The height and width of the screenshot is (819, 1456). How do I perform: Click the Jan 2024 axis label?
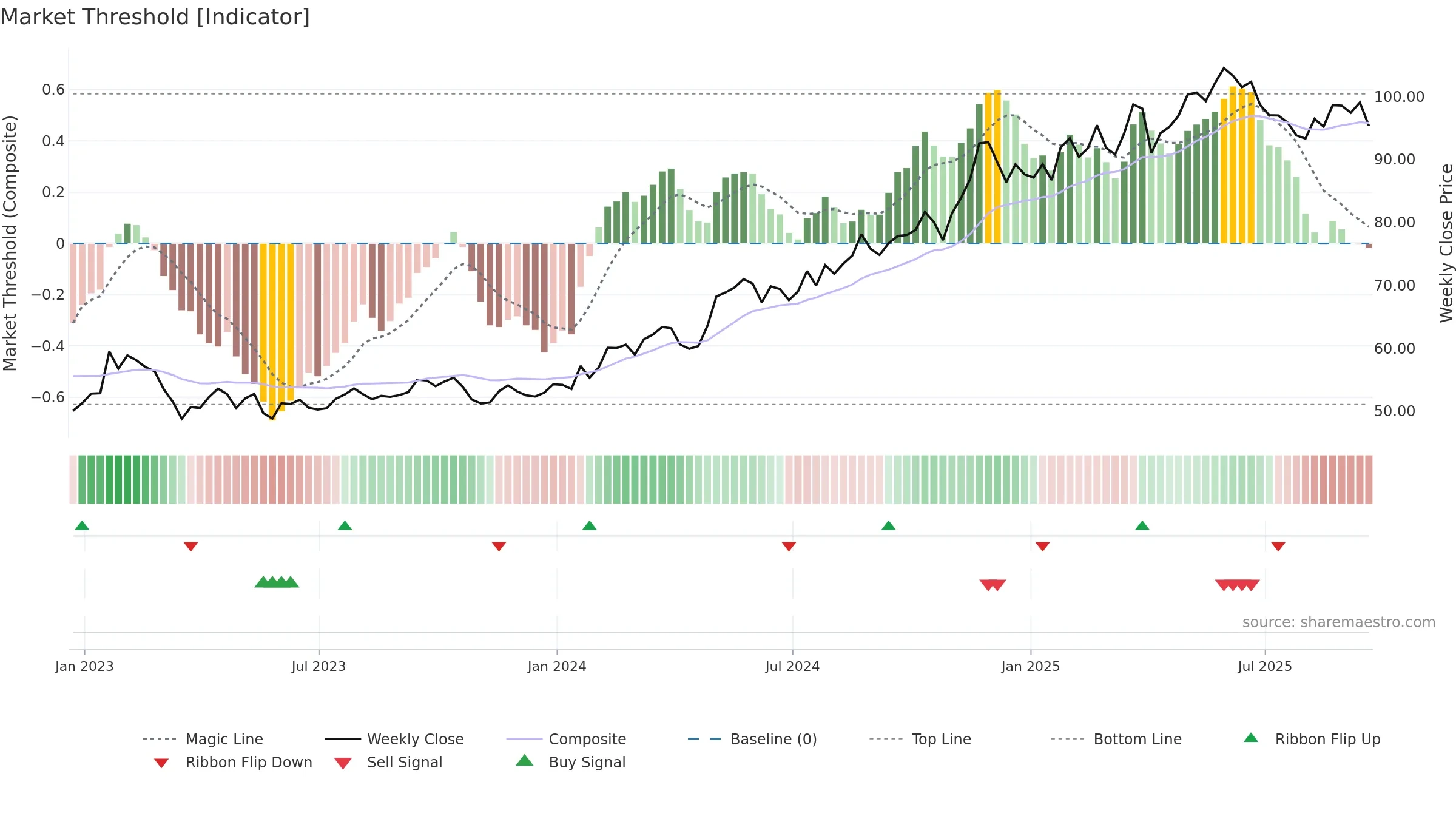[557, 667]
